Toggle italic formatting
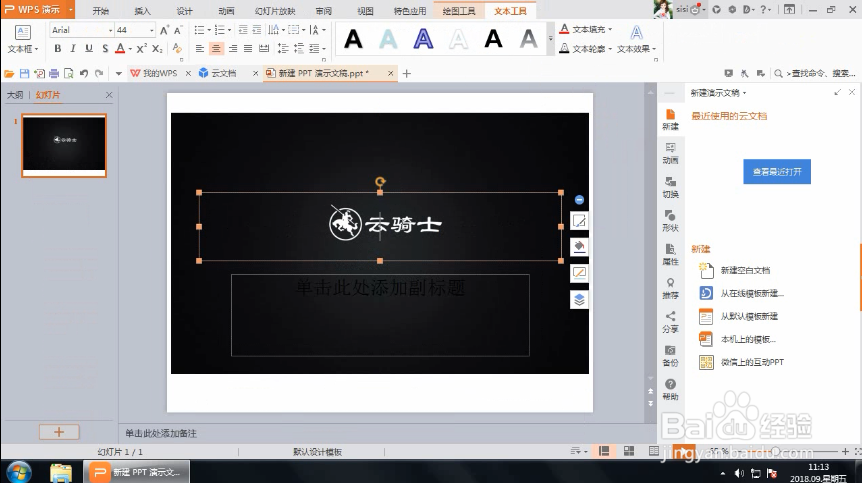Viewport: 862px width, 483px height. (73, 49)
